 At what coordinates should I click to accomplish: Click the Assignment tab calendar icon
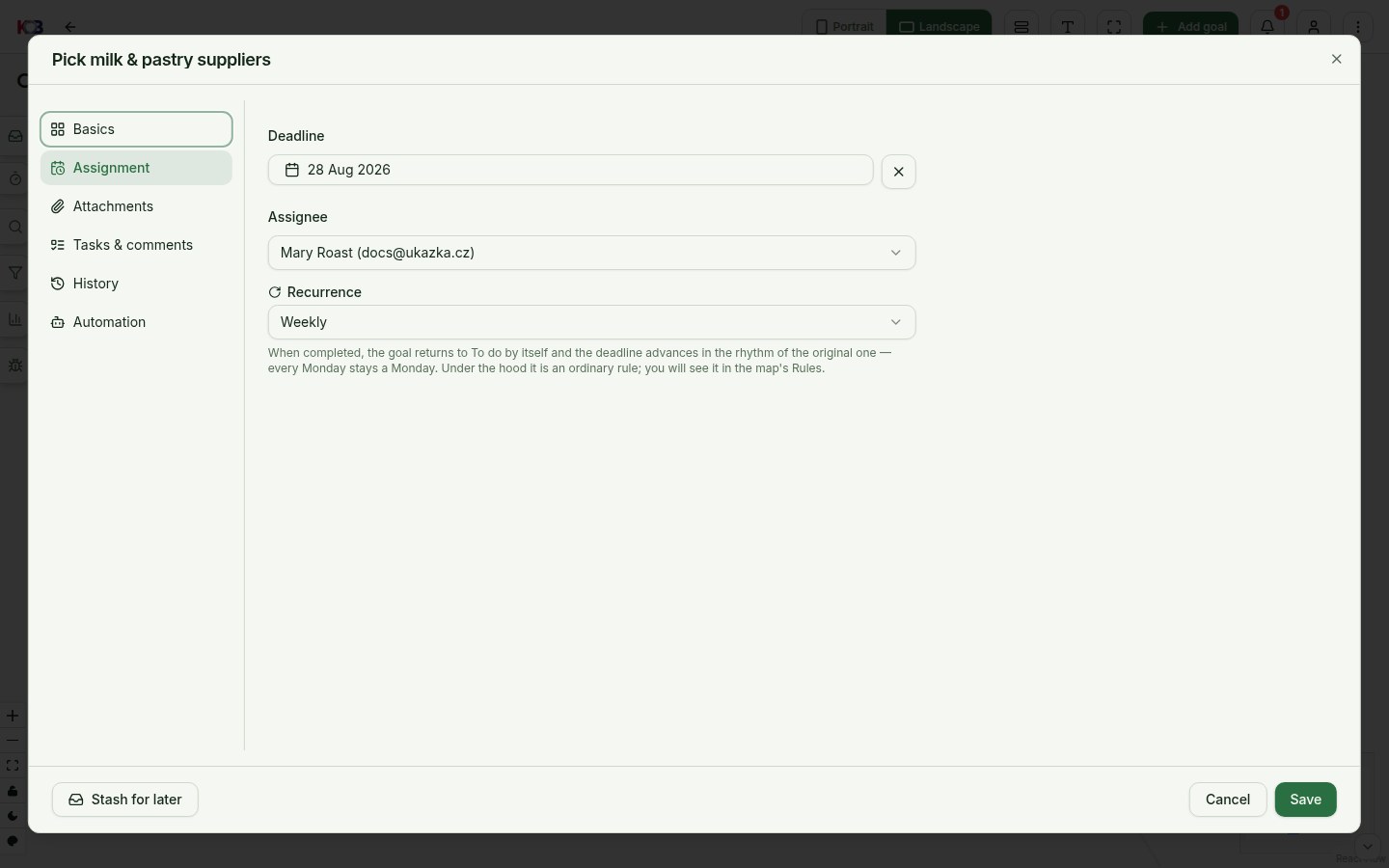coord(58,168)
